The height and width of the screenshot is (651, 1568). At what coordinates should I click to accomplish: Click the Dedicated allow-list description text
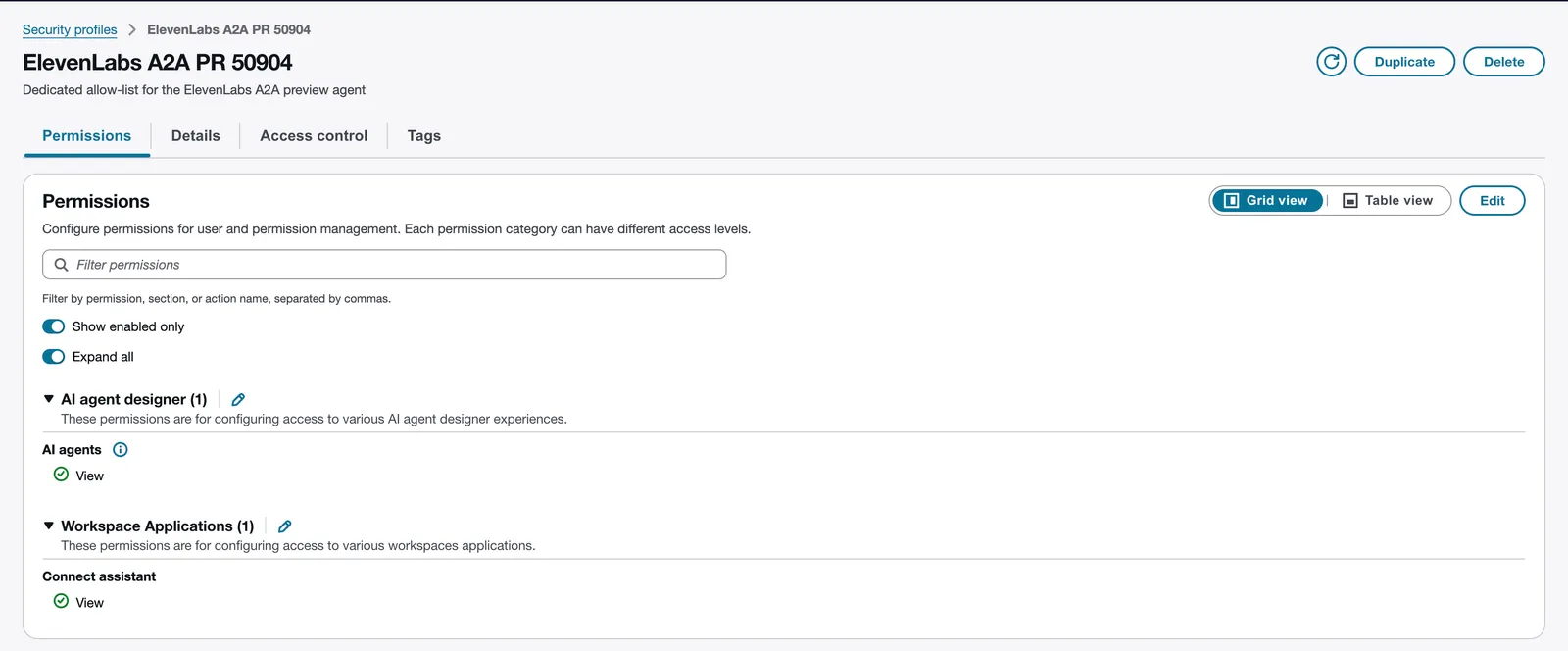[194, 89]
